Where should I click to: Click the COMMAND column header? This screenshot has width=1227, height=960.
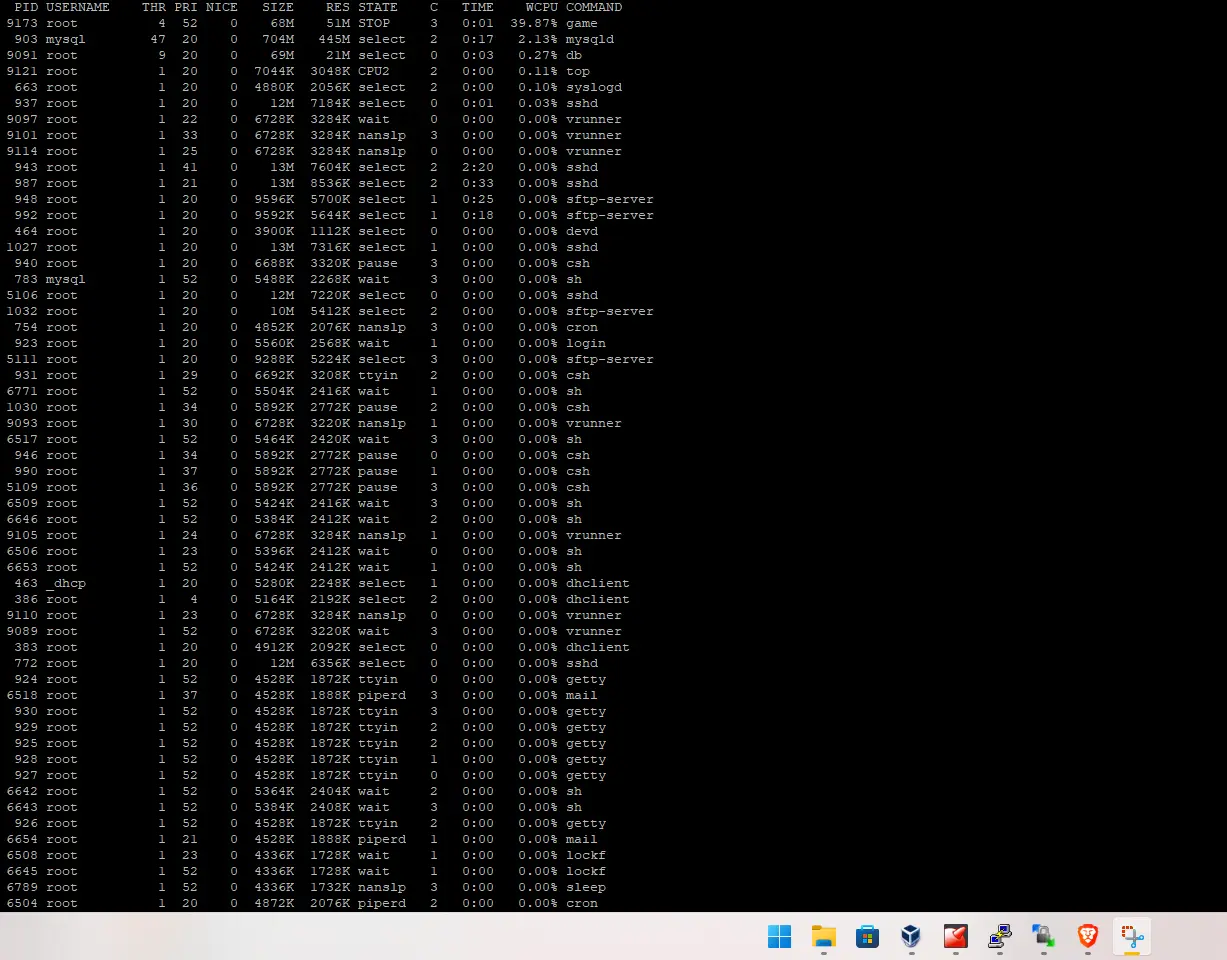594,7
